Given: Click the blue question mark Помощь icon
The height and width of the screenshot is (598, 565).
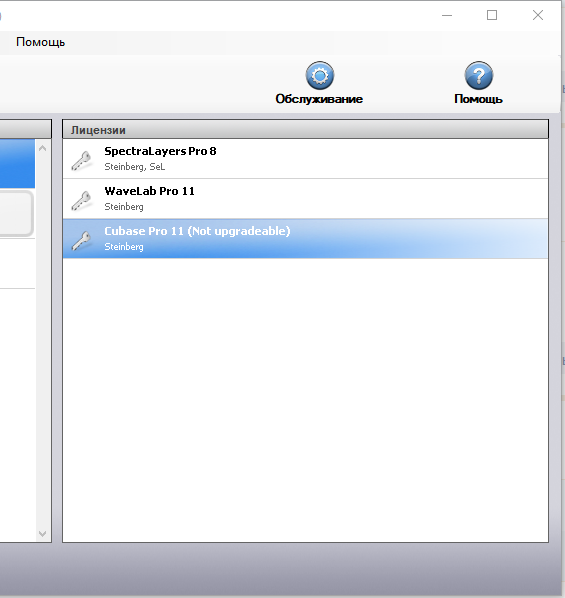Looking at the screenshot, I should click(x=479, y=76).
